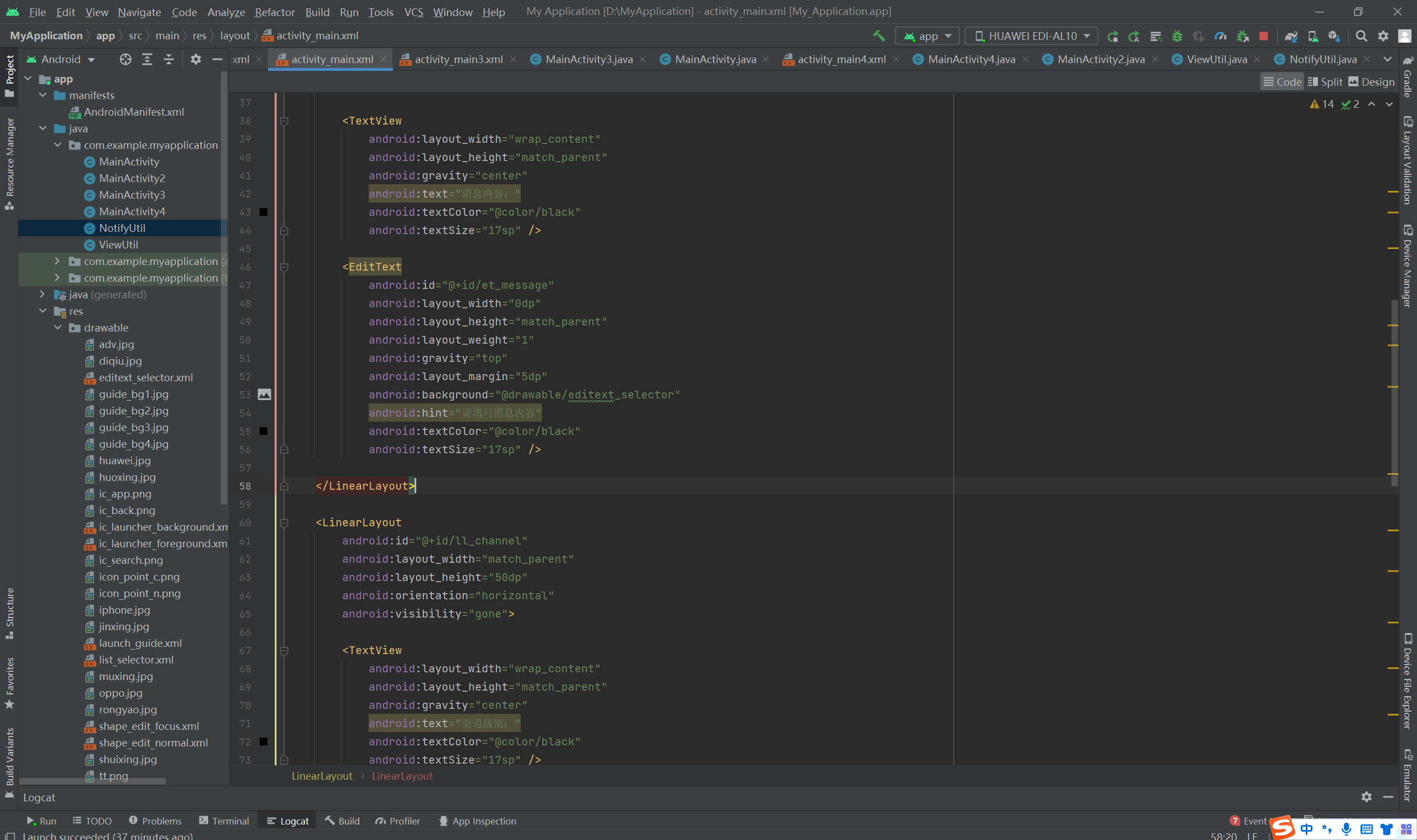Open the Terminal tool window button

click(224, 821)
